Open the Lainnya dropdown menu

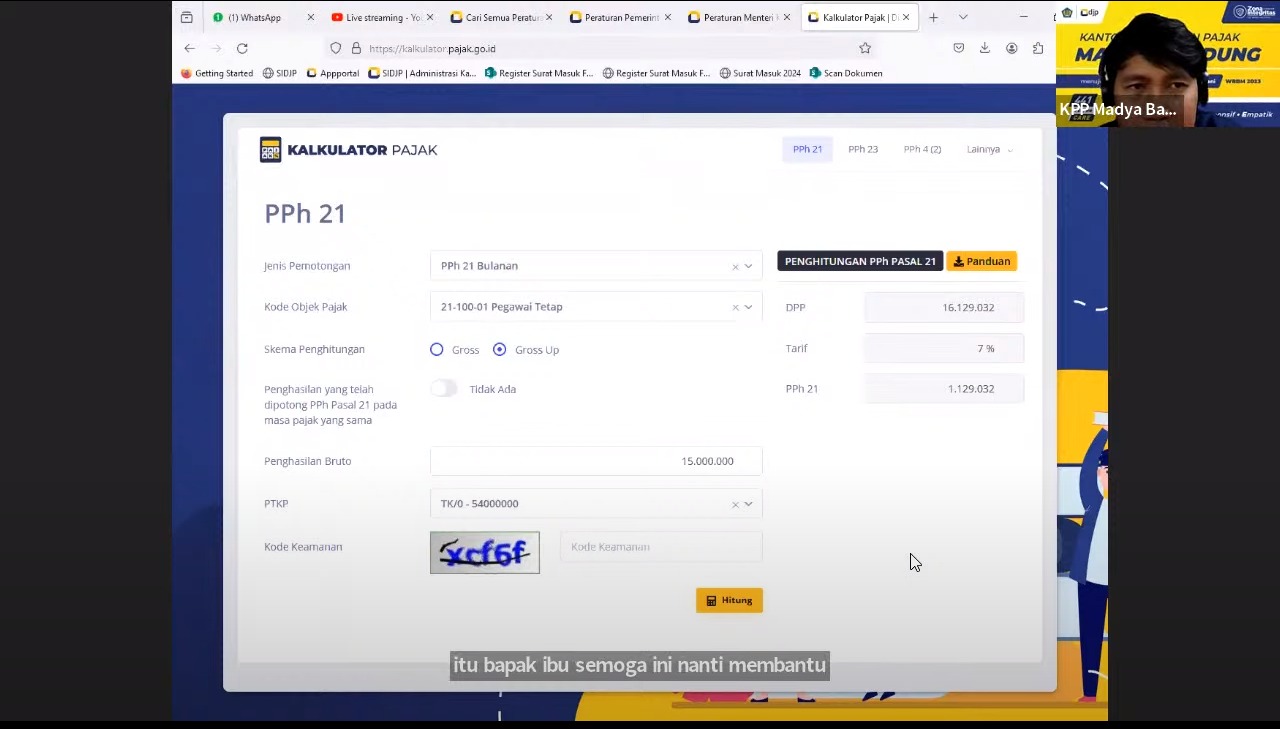point(989,149)
